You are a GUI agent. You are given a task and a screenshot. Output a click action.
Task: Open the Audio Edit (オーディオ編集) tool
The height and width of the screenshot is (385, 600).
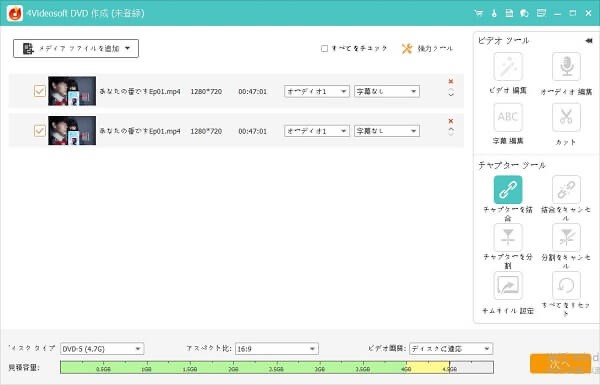coord(566,67)
